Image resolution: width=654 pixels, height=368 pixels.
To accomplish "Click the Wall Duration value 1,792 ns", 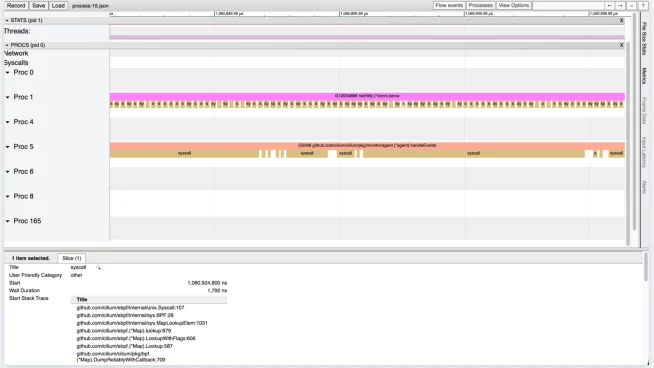I will coord(217,290).
